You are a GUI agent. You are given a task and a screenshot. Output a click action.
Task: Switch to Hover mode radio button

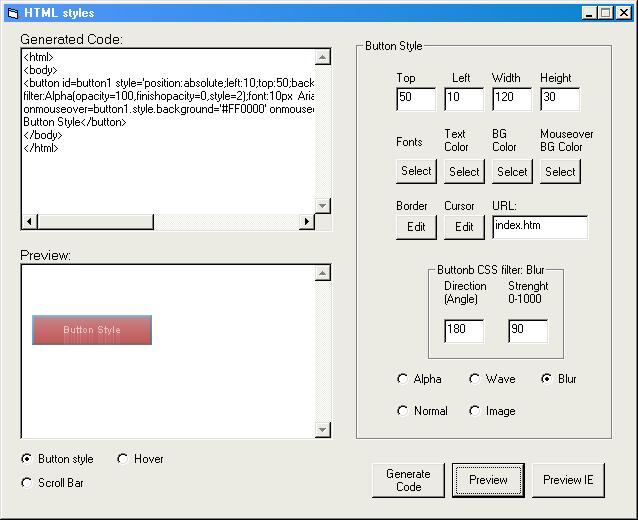123,459
